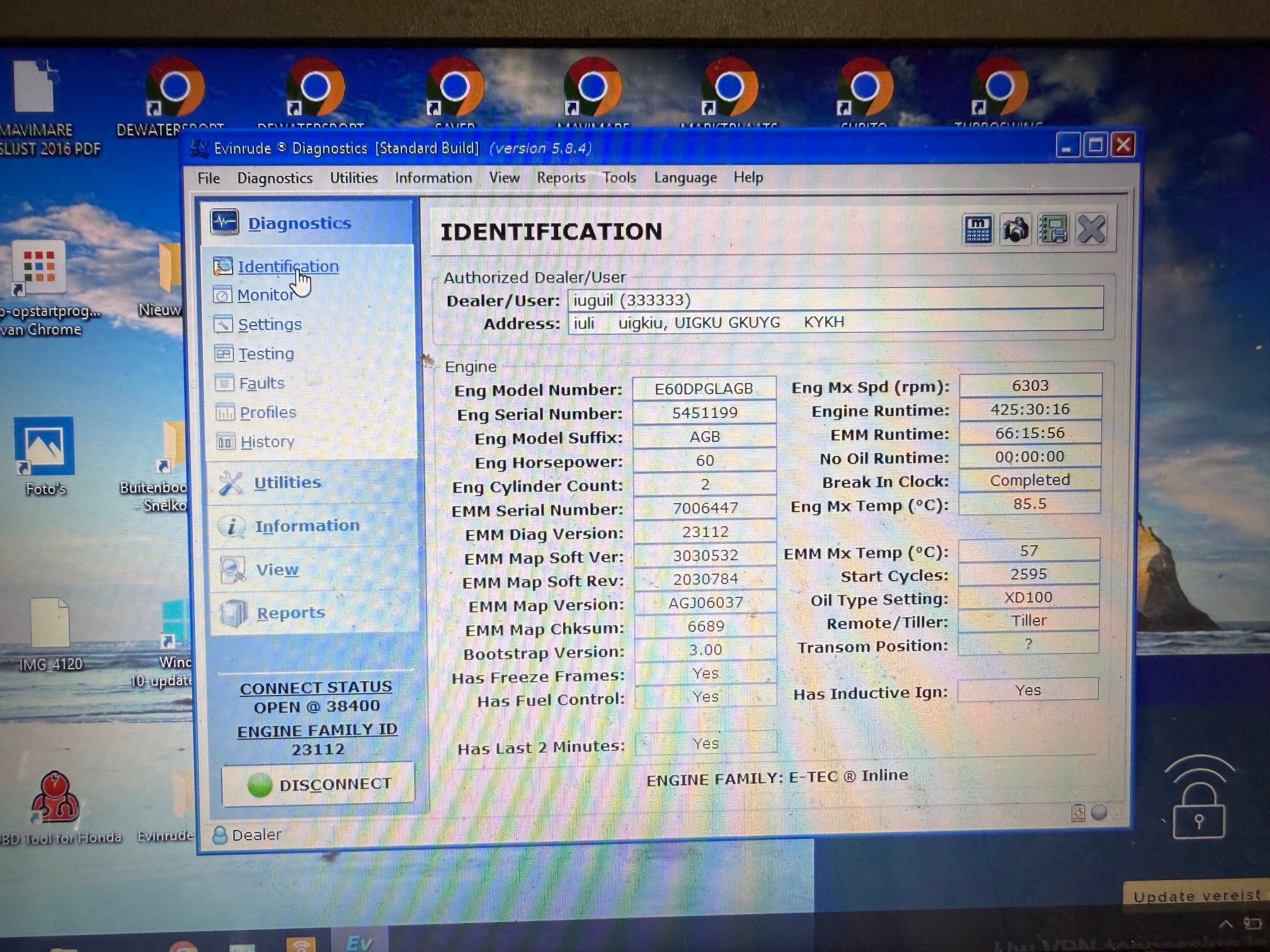Open Profiles in the sidebar
1270x952 pixels.
[x=267, y=412]
